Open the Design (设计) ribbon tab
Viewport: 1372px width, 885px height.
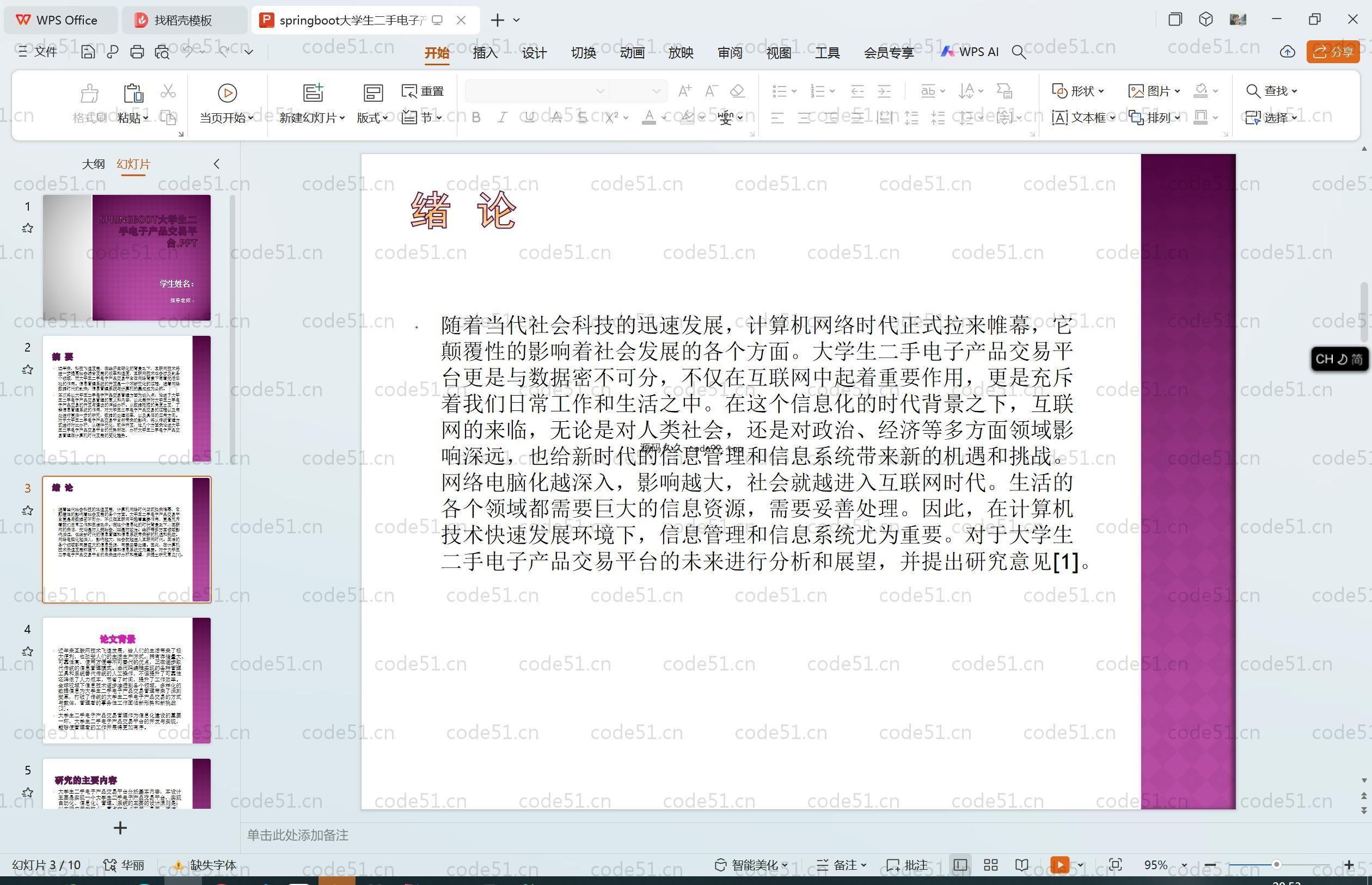coord(534,53)
